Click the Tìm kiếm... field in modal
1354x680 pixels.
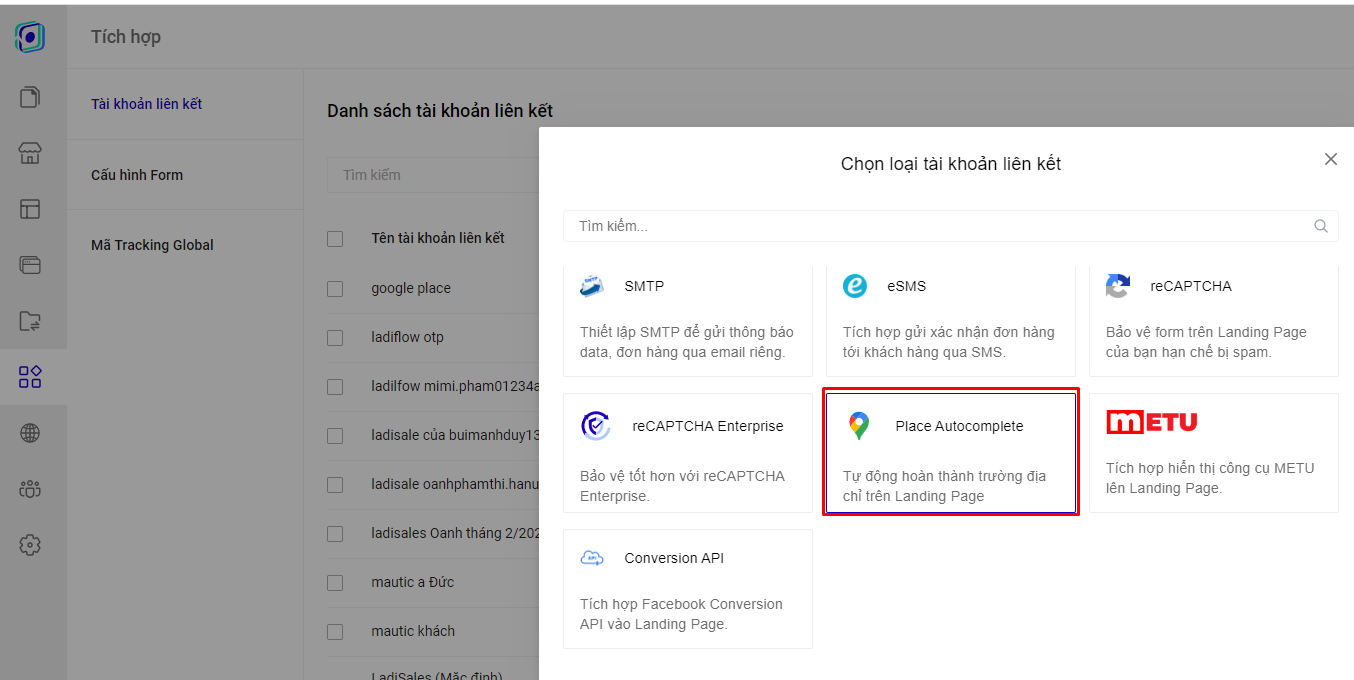pos(951,226)
